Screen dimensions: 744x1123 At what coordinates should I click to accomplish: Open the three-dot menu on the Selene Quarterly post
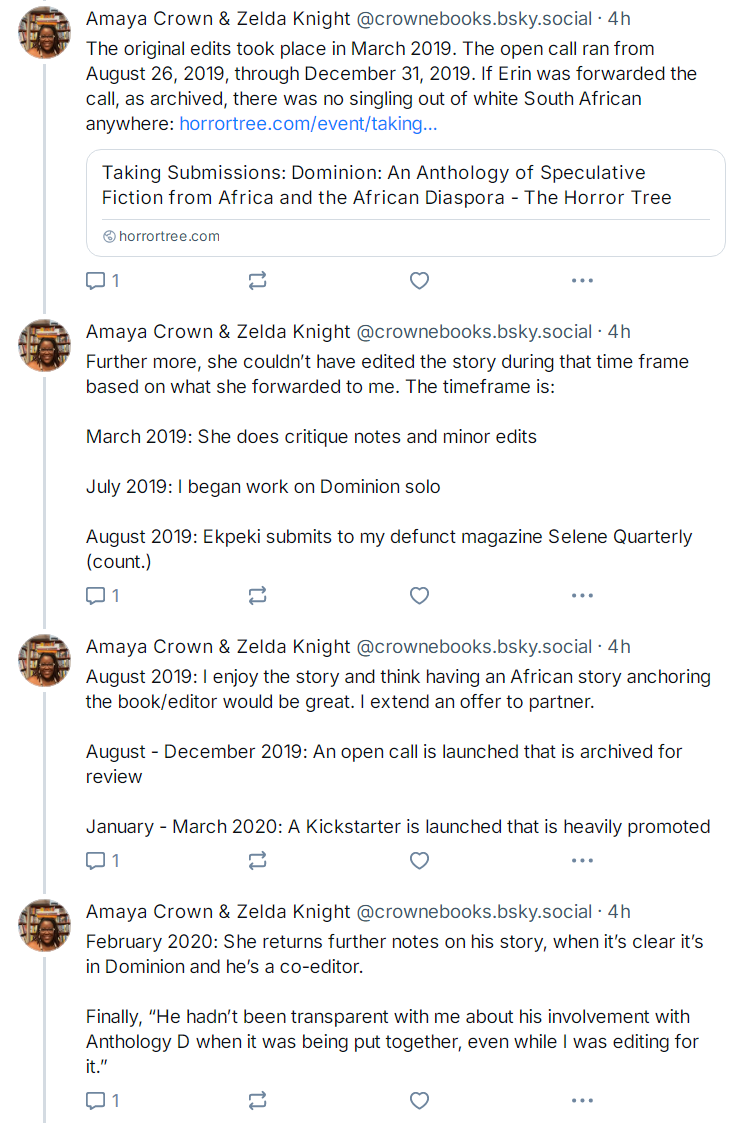(582, 595)
